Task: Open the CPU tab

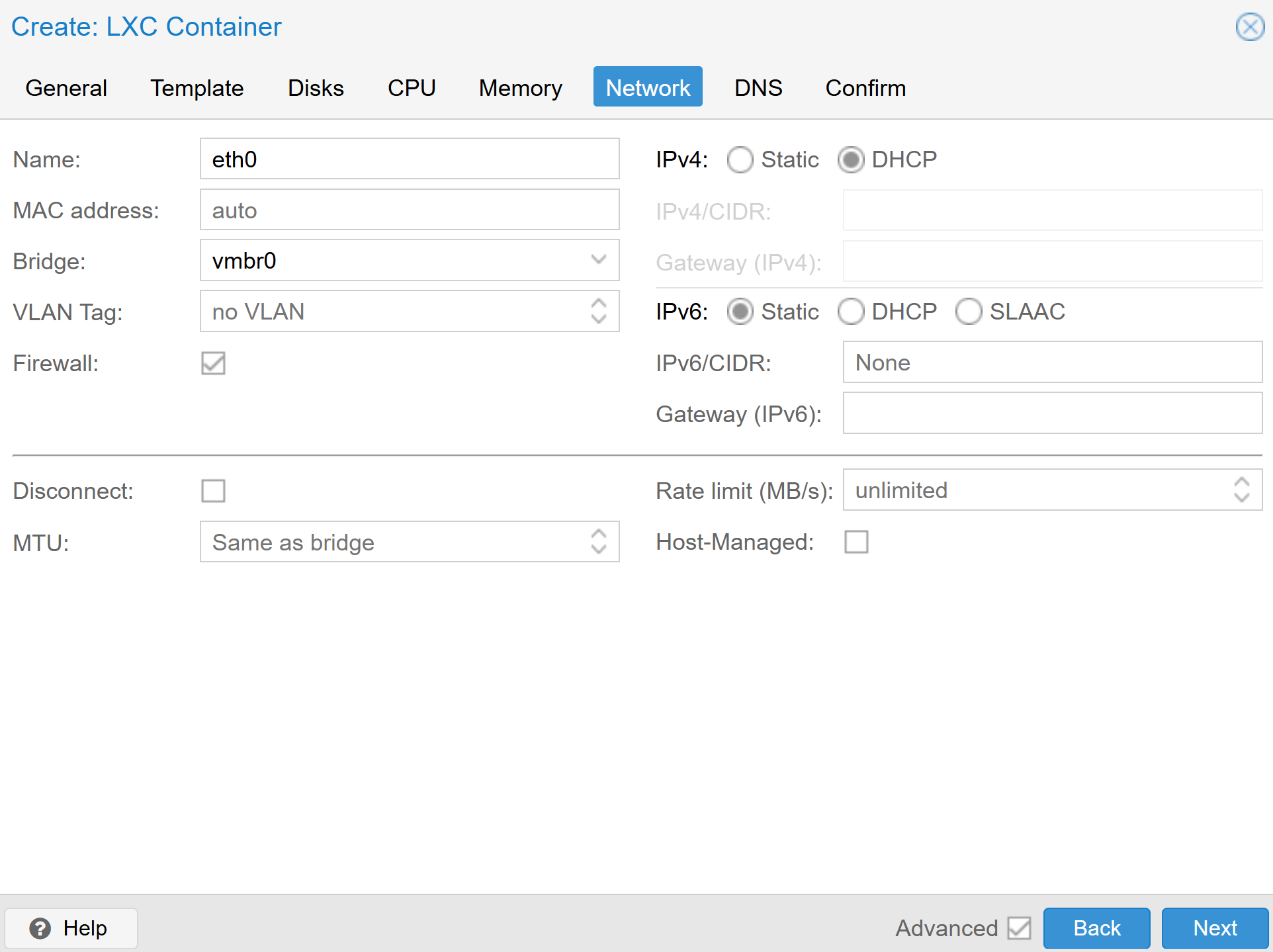Action: 412,87
